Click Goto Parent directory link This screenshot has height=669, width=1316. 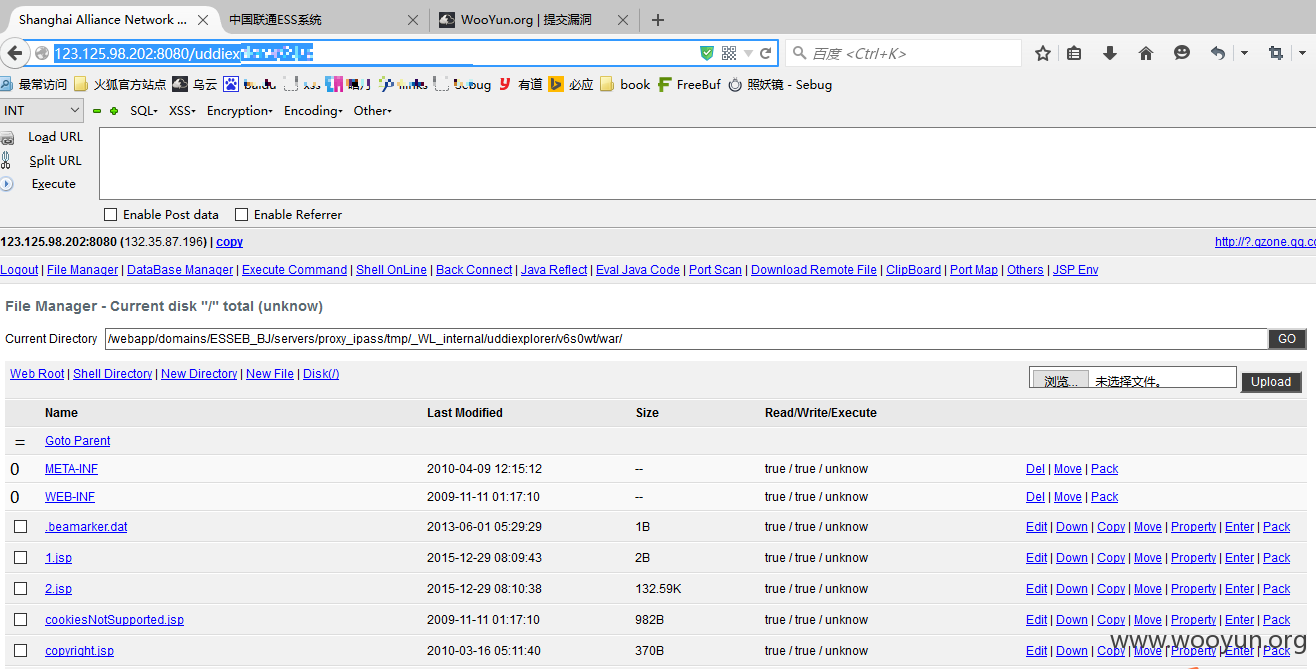(77, 441)
